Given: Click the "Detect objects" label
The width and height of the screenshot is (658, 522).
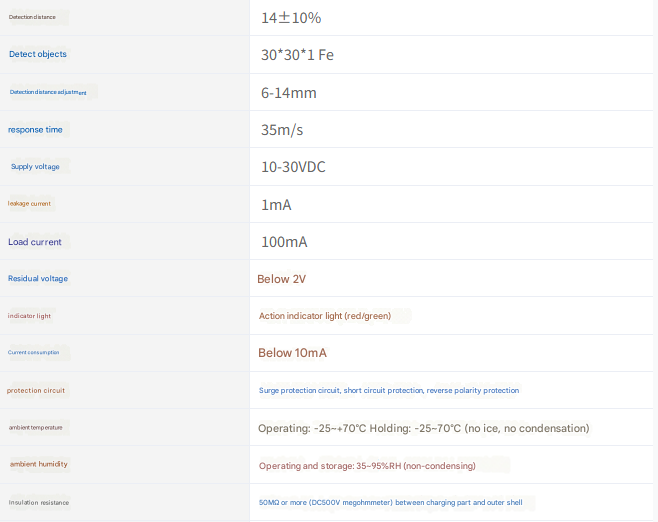Looking at the screenshot, I should [x=38, y=54].
